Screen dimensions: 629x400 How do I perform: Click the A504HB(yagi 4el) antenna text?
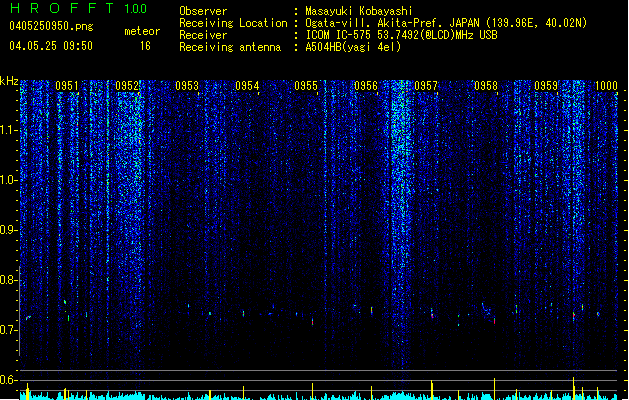coord(353,47)
